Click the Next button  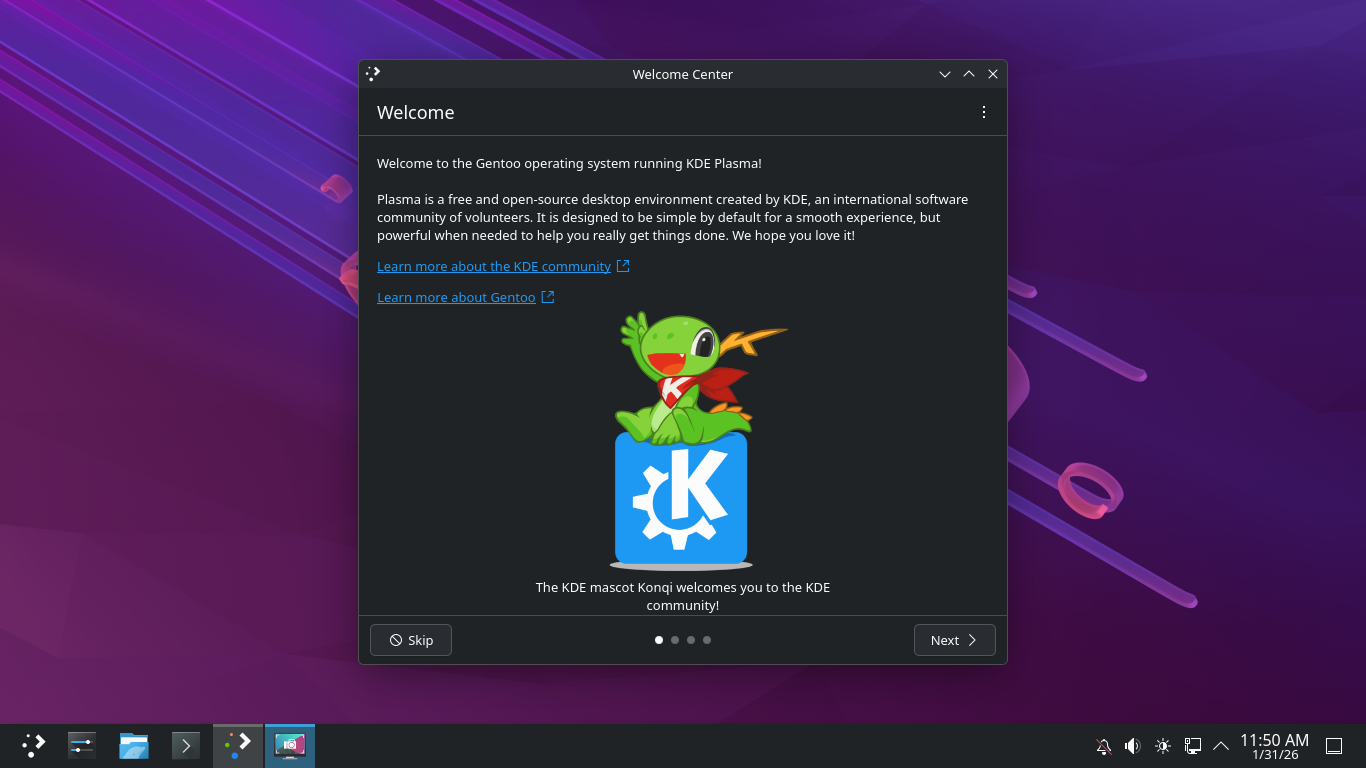pyautogui.click(x=954, y=640)
